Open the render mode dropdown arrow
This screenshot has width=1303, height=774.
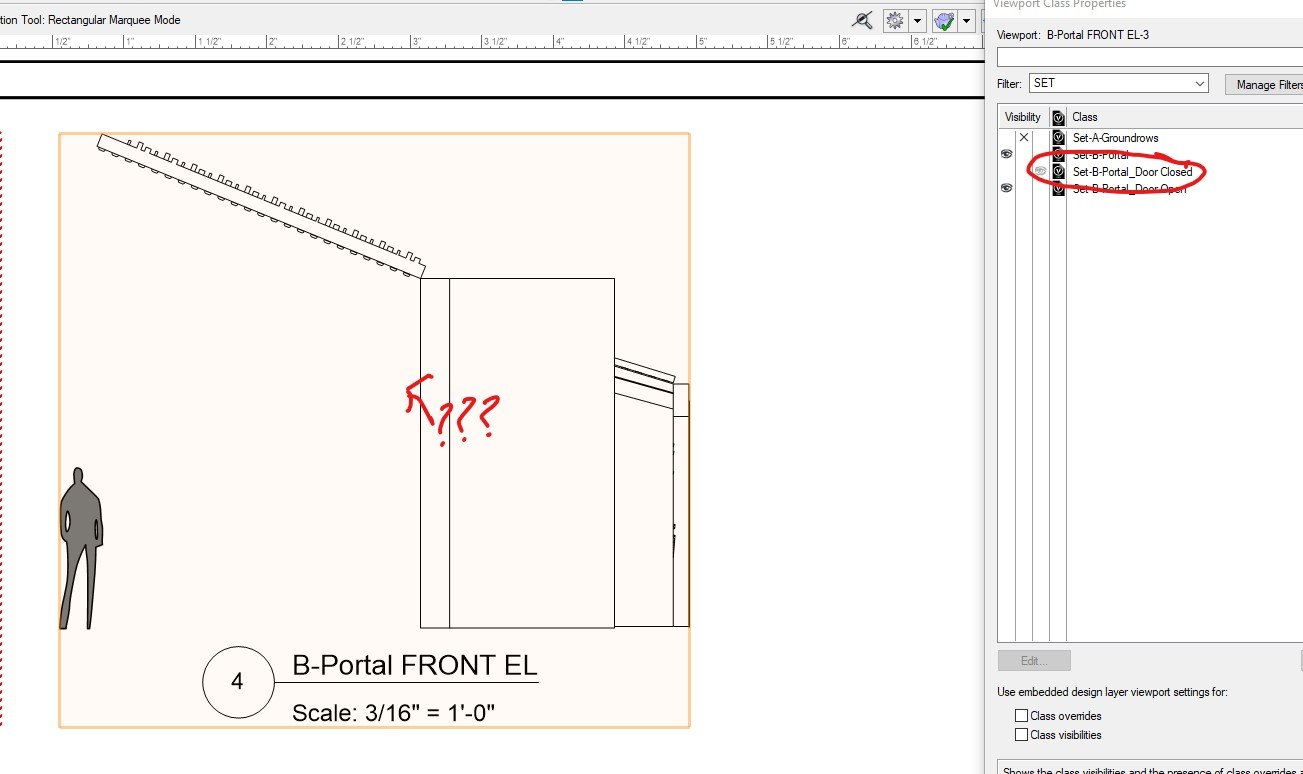pos(966,20)
